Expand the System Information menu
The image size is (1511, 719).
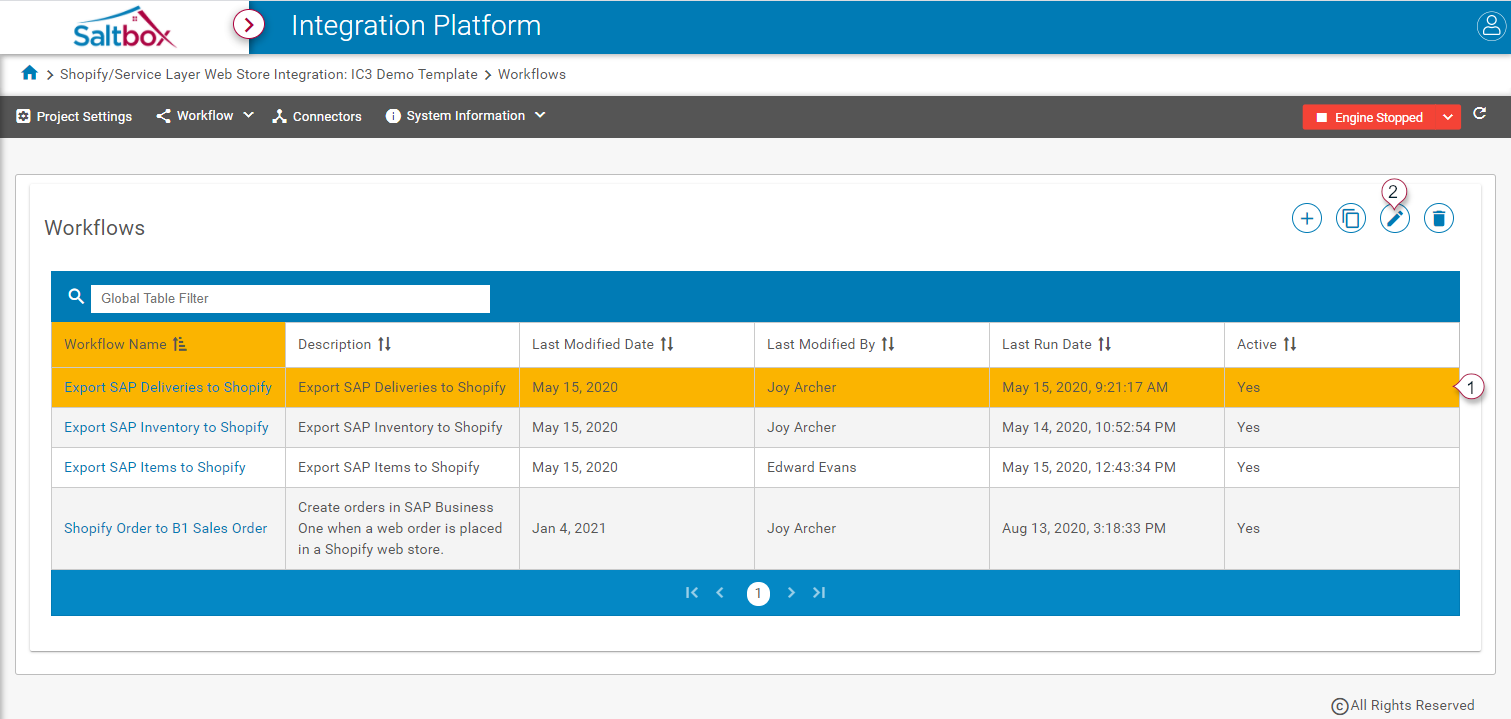[x=466, y=116]
